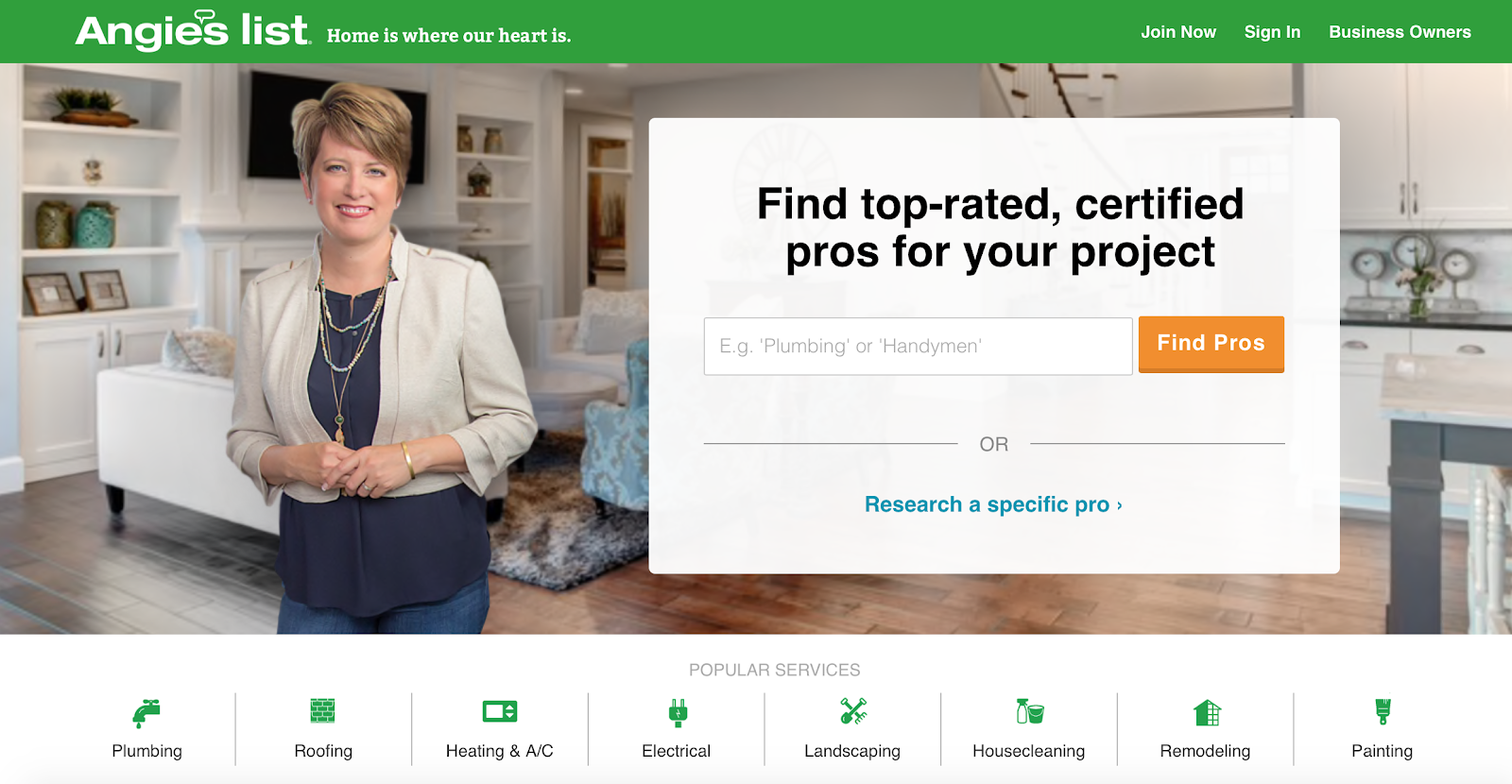Choose the Electrical plug icon
Viewport: 1512px width, 784px height.
click(678, 712)
